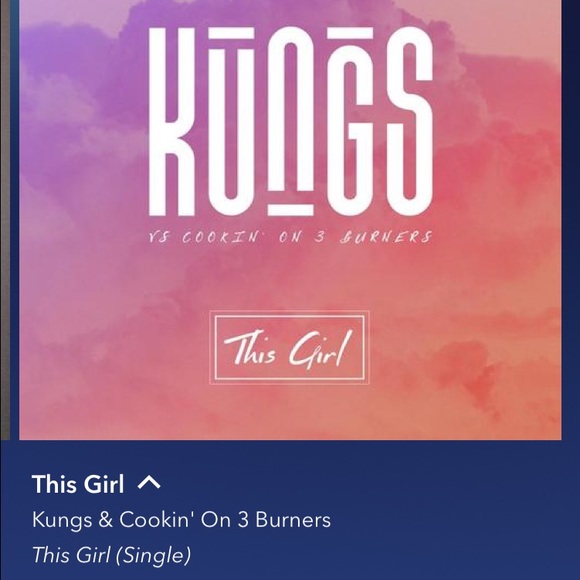This screenshot has height=580, width=580.
Task: Expand track details with the up chevron
Action: pyautogui.click(x=149, y=483)
